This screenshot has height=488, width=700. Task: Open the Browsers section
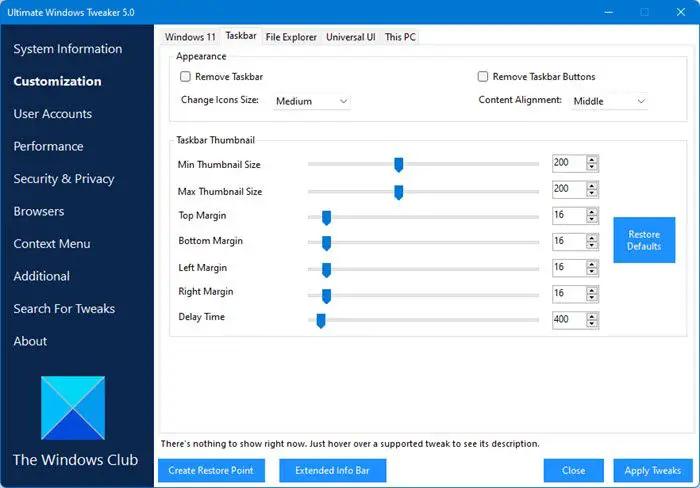click(39, 211)
